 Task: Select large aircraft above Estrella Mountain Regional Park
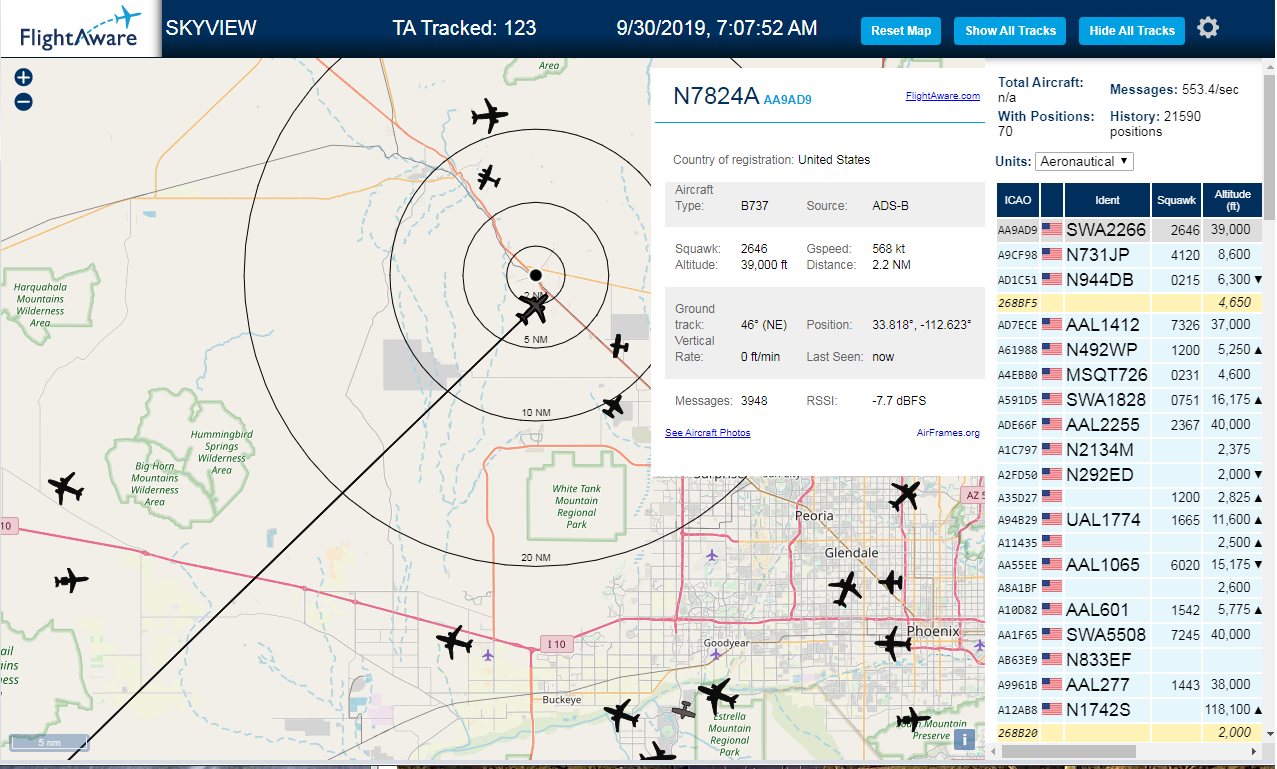point(717,693)
